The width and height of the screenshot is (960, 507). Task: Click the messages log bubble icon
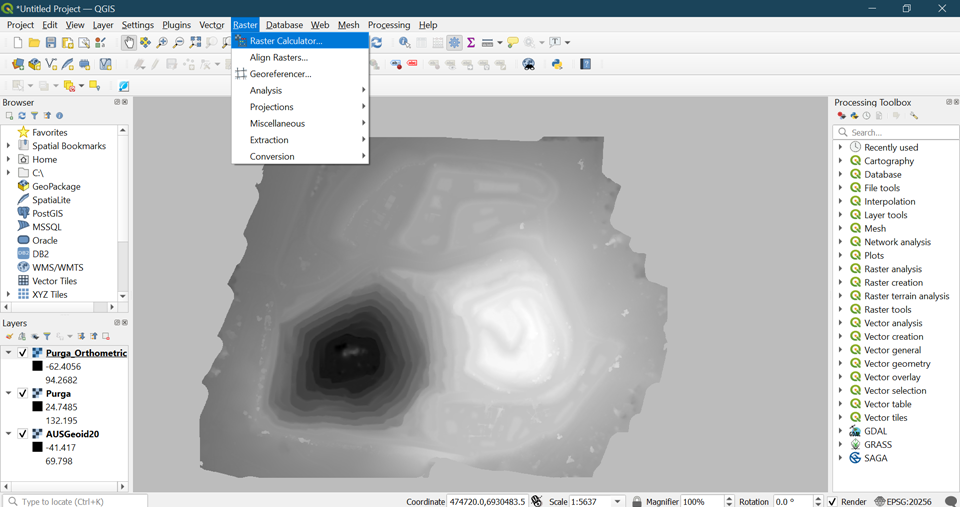pos(950,501)
